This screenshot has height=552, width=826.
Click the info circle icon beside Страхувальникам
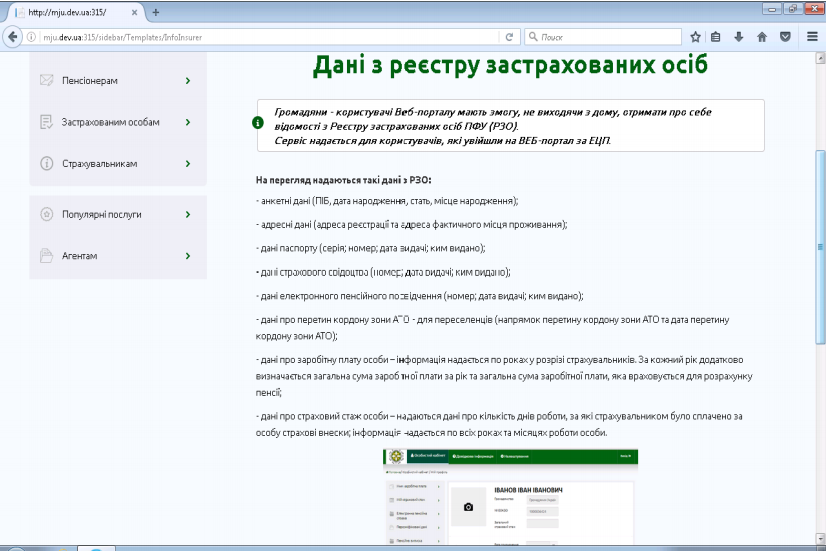click(46, 163)
